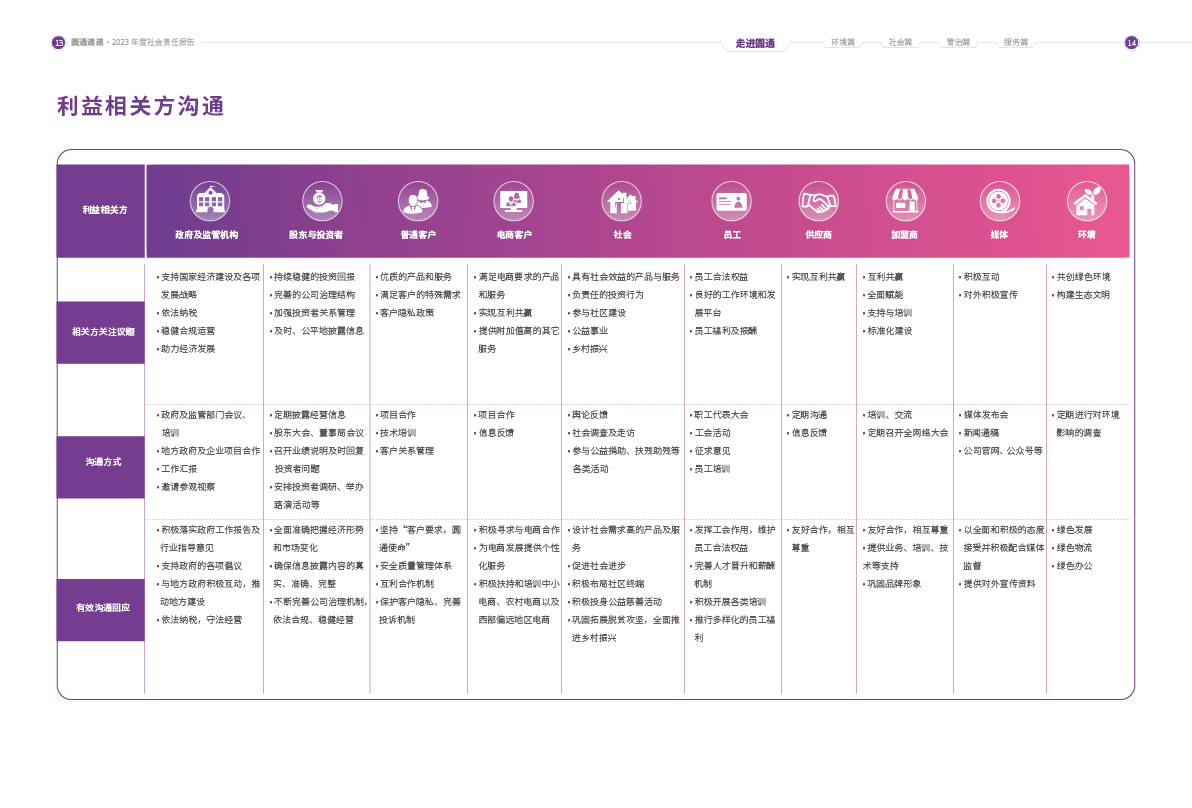Click the employee ID card icon
Screen dimensions: 1192x808
pyautogui.click(x=731, y=201)
